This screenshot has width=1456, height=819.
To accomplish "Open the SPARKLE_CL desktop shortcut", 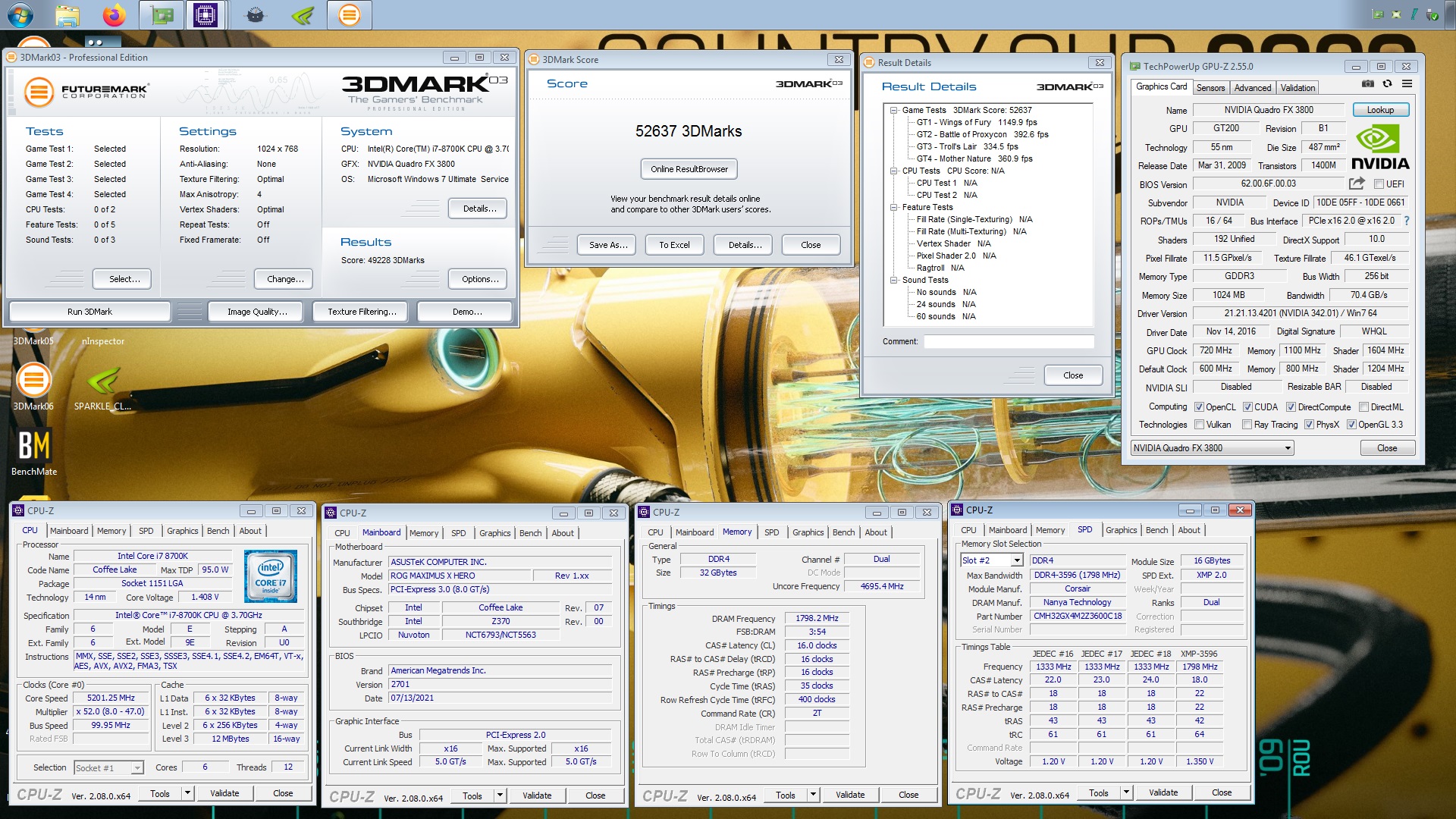I will click(x=102, y=387).
